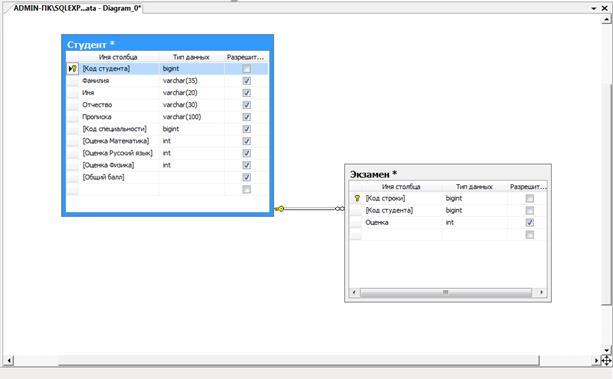Screen dimensions: 613x379
Task: Toggle allow nulls for Код строки
Action: point(529,198)
